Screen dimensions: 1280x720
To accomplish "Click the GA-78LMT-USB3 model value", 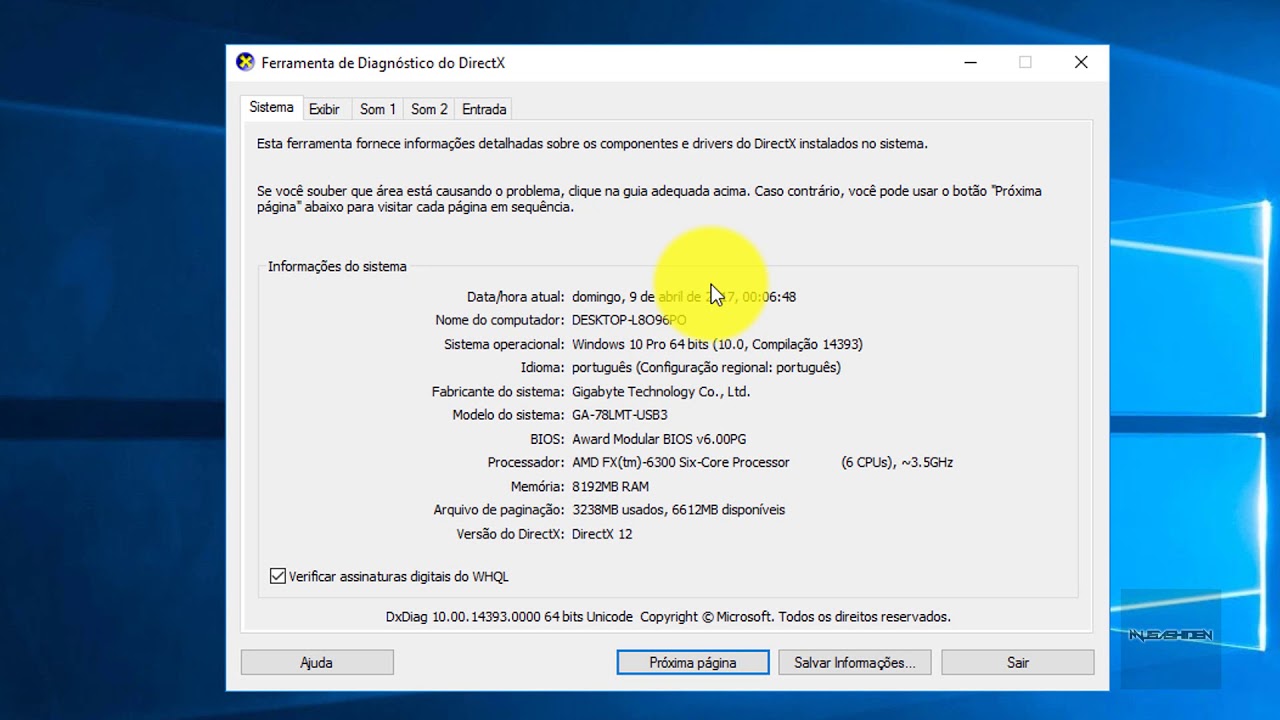I will click(x=619, y=415).
